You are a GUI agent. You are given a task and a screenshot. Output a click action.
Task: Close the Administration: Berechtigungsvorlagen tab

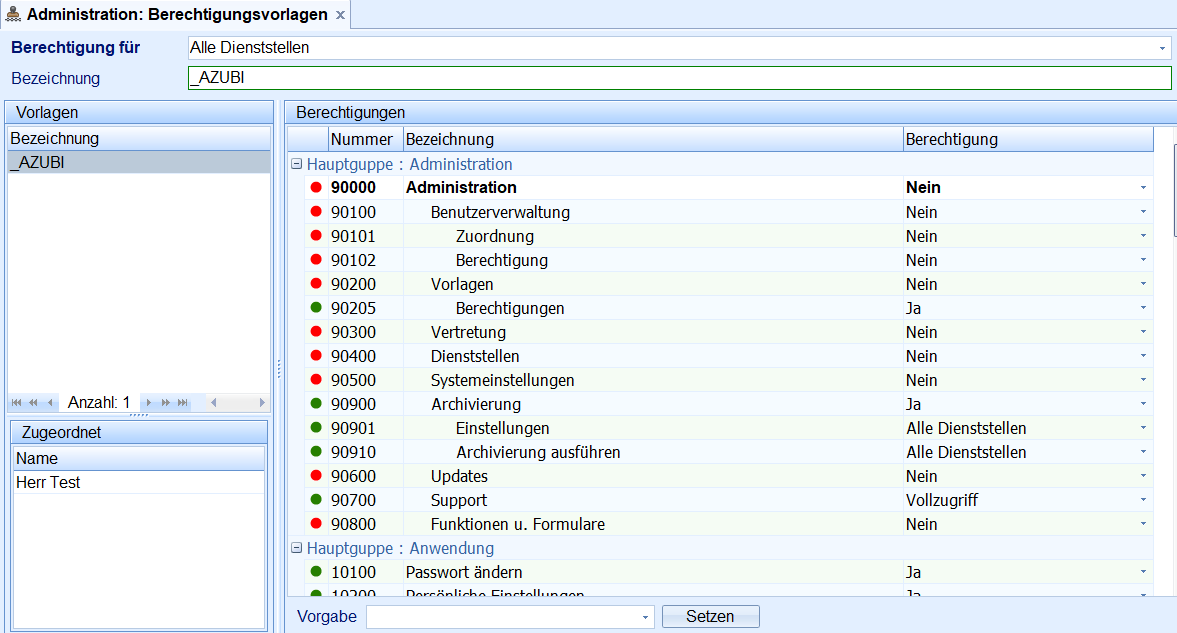click(340, 15)
